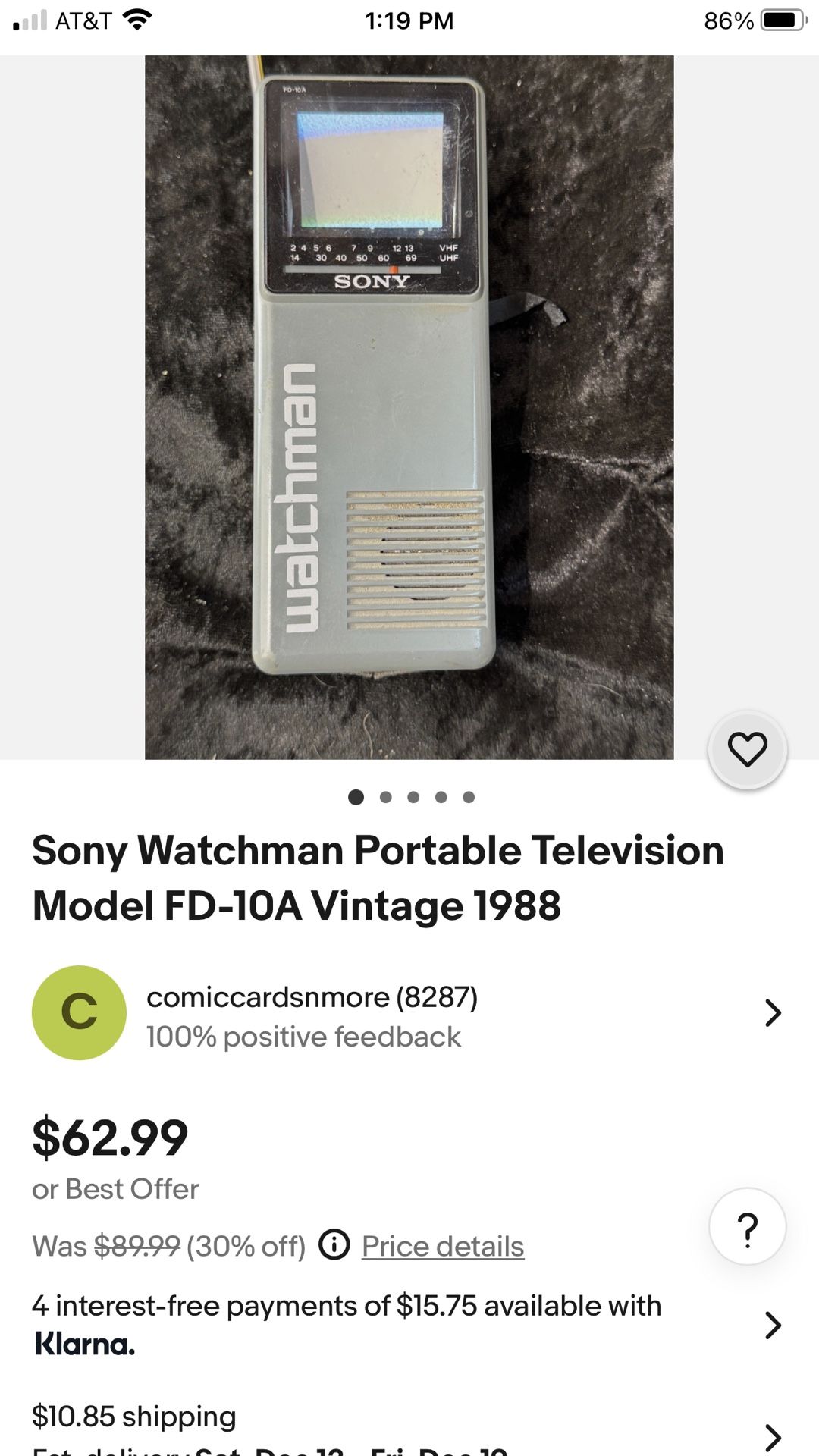The height and width of the screenshot is (1456, 819).
Task: Expand the Klarna payments row
Action: click(773, 1326)
